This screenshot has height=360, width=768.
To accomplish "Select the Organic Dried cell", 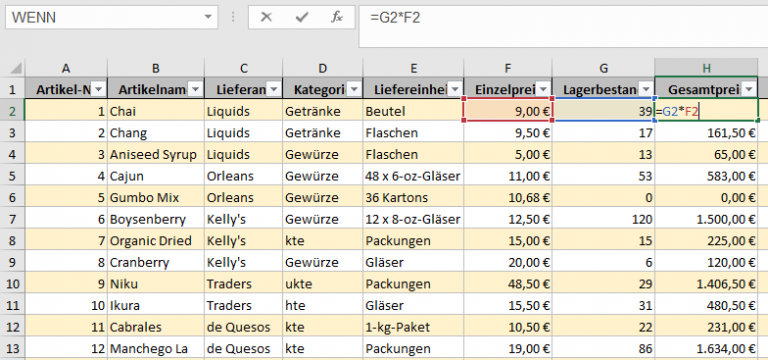I will 156,241.
